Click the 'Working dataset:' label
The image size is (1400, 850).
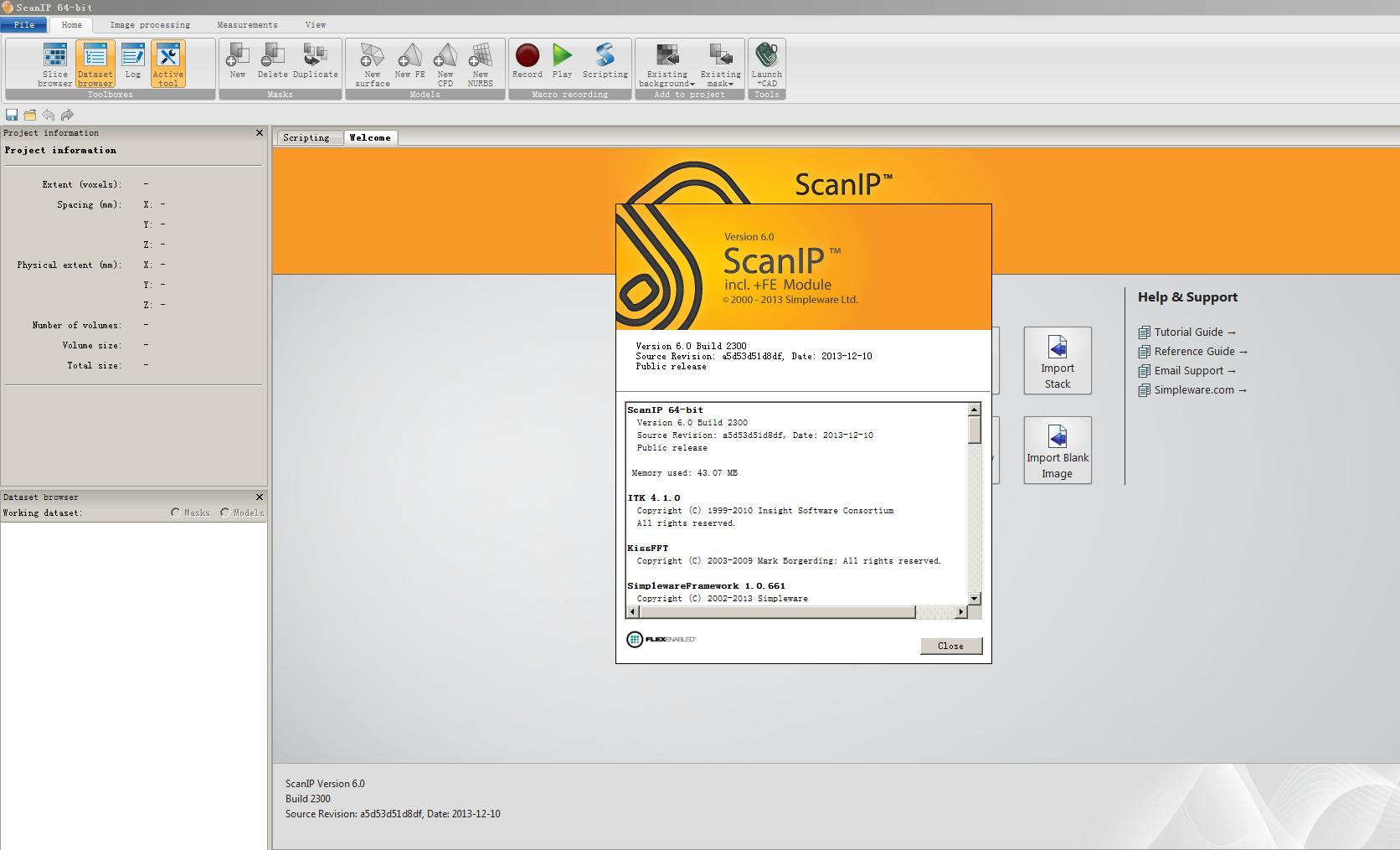[43, 513]
